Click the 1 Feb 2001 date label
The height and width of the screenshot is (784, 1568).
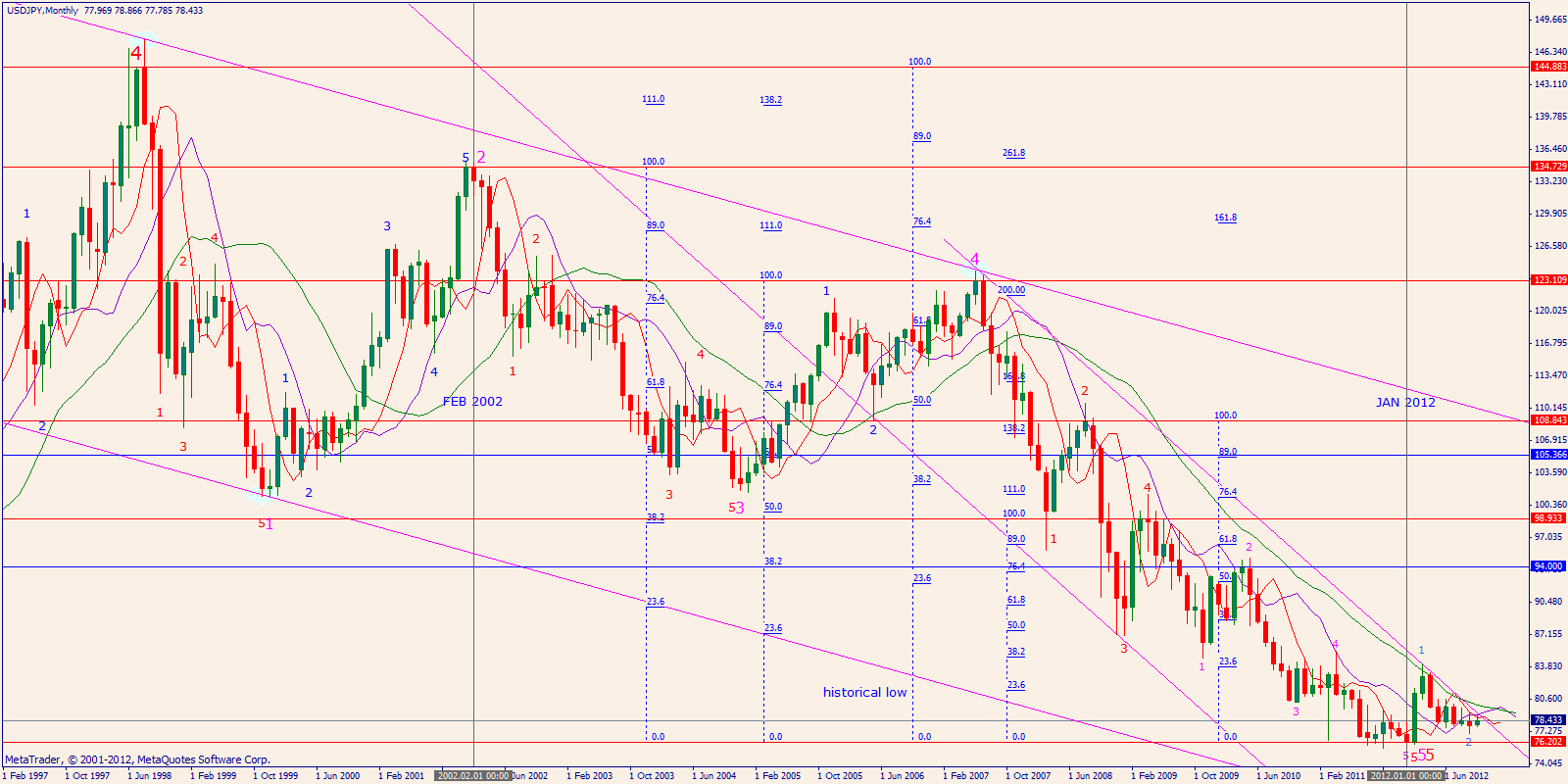(402, 775)
